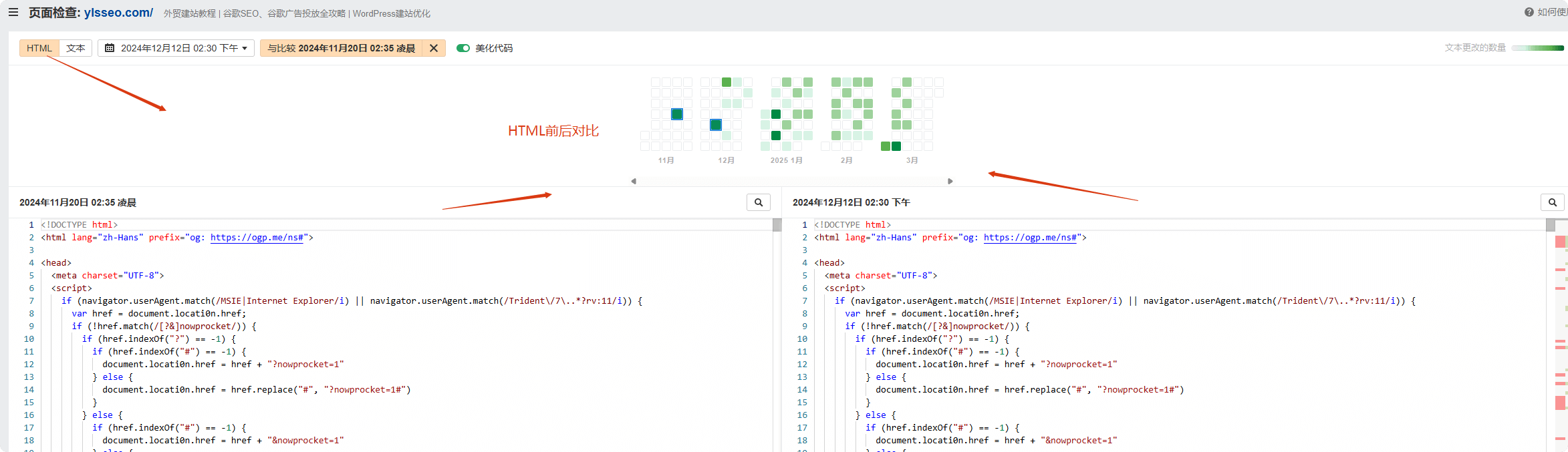Open the 2024年12月12日 date dropdown
1568x452 pixels.
coord(176,48)
